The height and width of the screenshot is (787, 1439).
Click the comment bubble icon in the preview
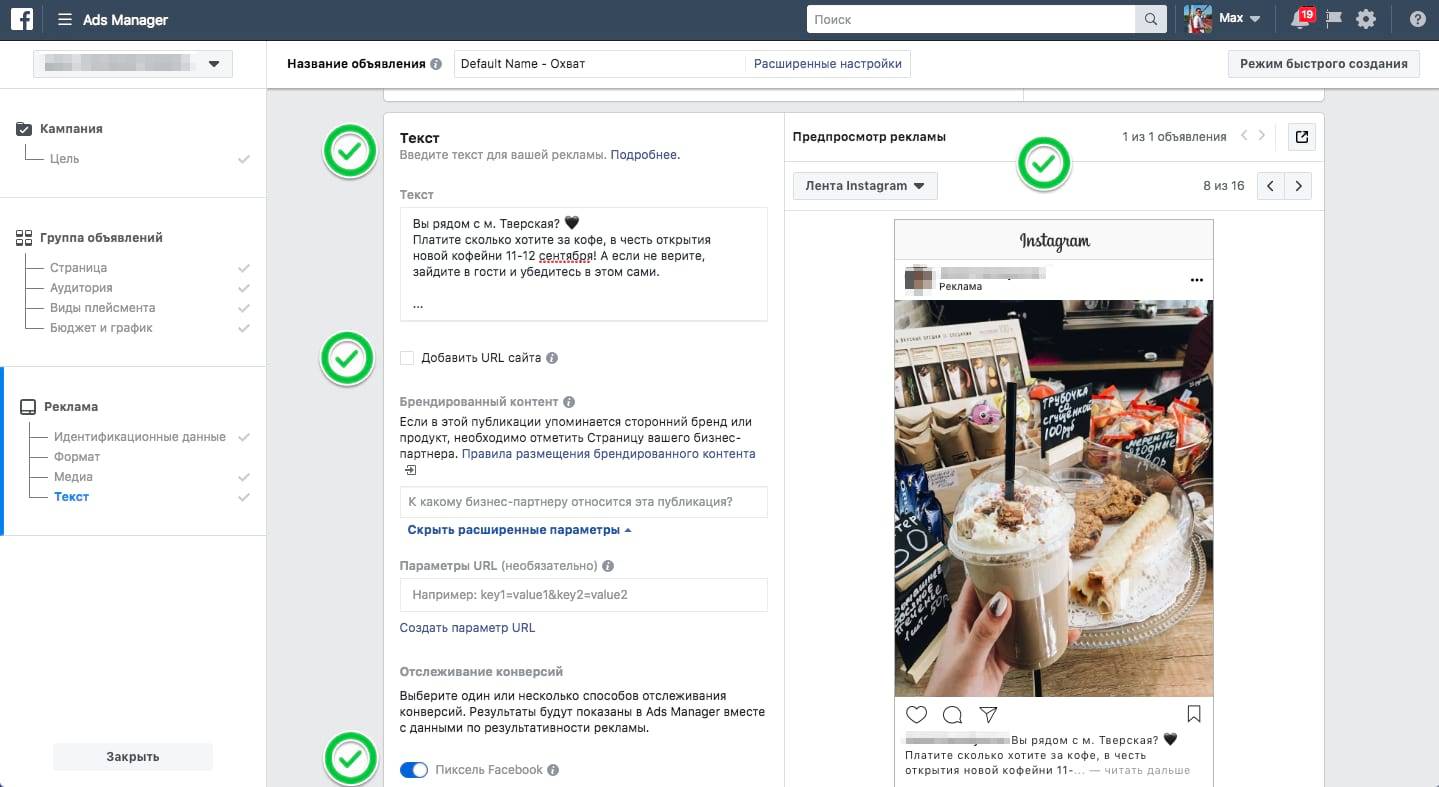(x=952, y=714)
